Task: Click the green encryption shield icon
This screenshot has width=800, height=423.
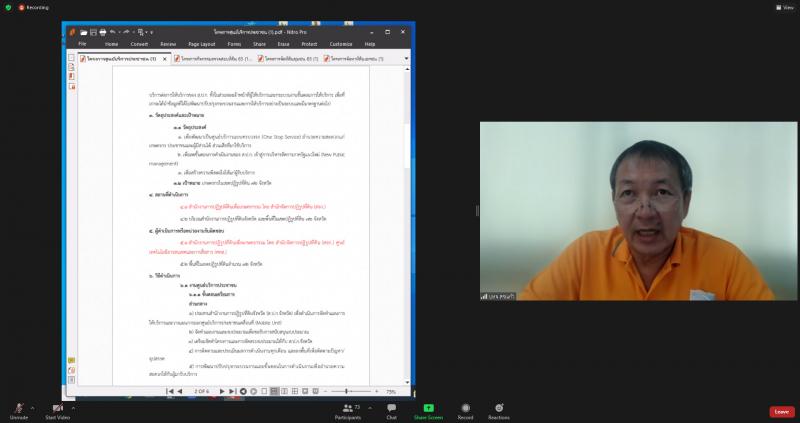Action: tap(8, 8)
